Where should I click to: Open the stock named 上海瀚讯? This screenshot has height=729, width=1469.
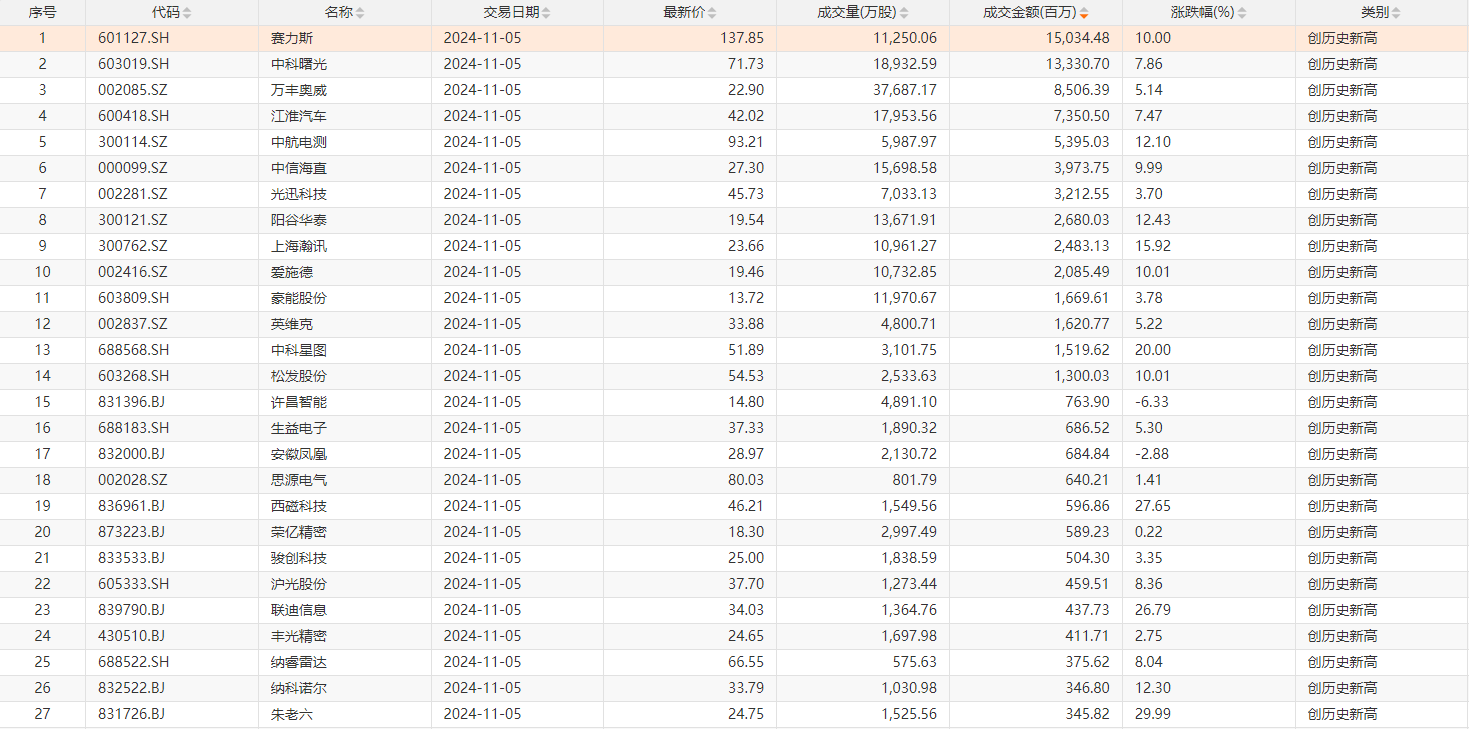tap(299, 246)
